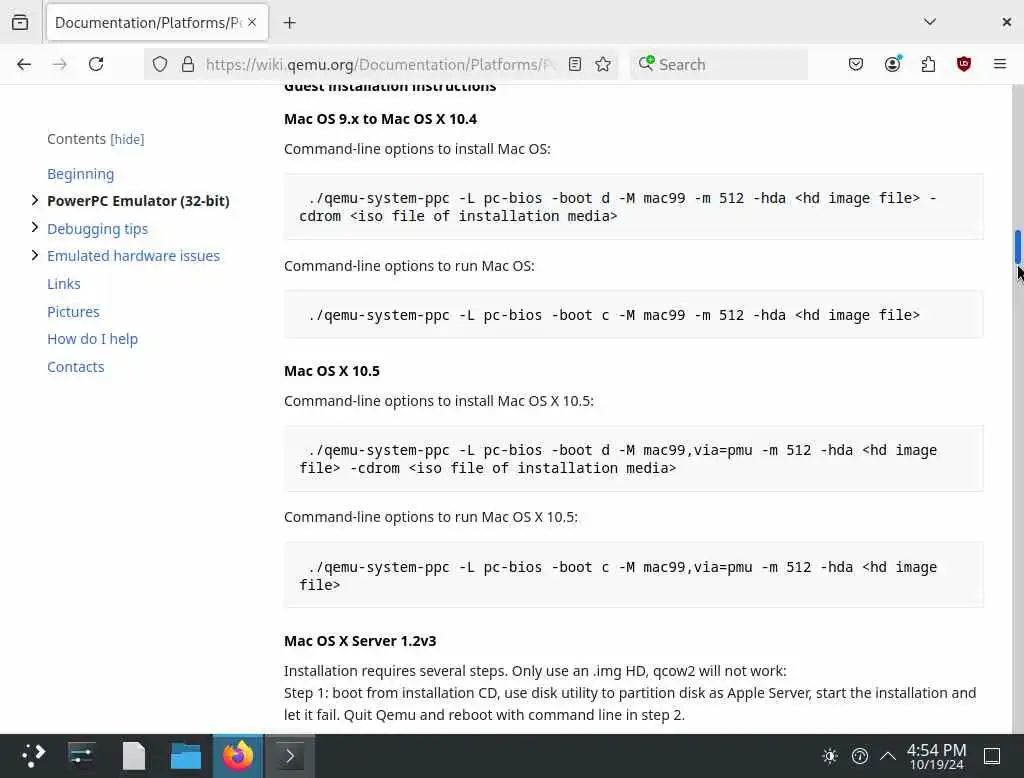Click the Mac OS X Server 1.2v3 heading
The image size is (1024, 778).
click(360, 641)
